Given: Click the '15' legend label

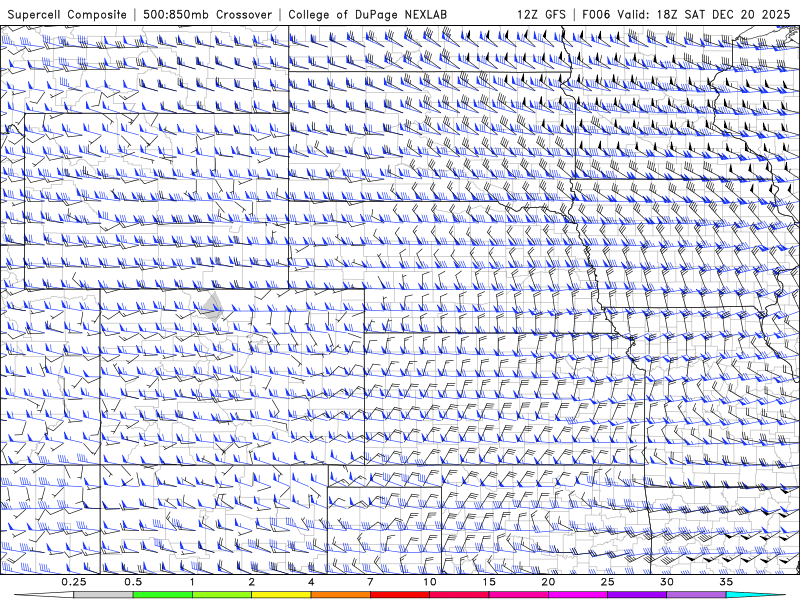Looking at the screenshot, I should 489,582.
